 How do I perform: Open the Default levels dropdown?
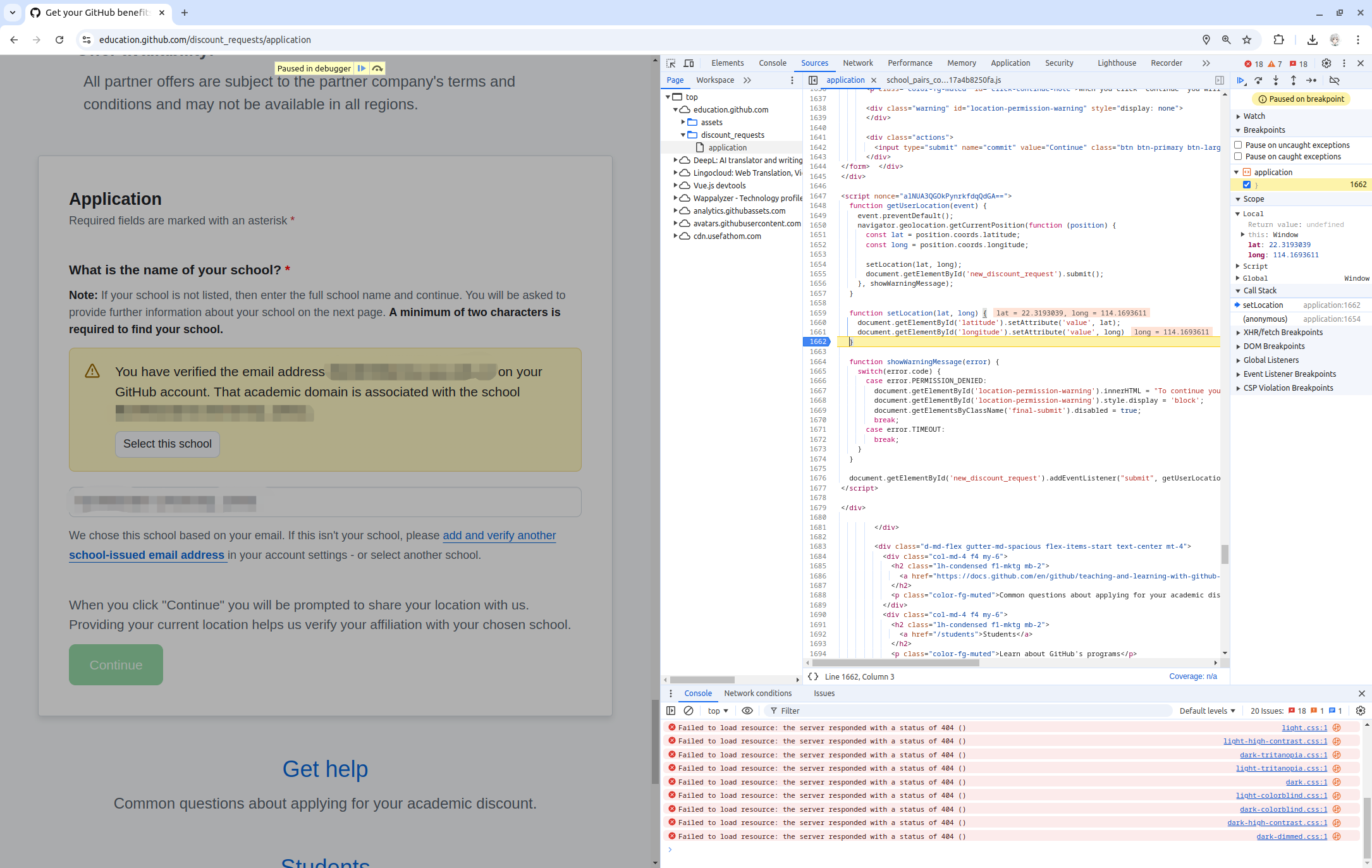(x=1207, y=711)
